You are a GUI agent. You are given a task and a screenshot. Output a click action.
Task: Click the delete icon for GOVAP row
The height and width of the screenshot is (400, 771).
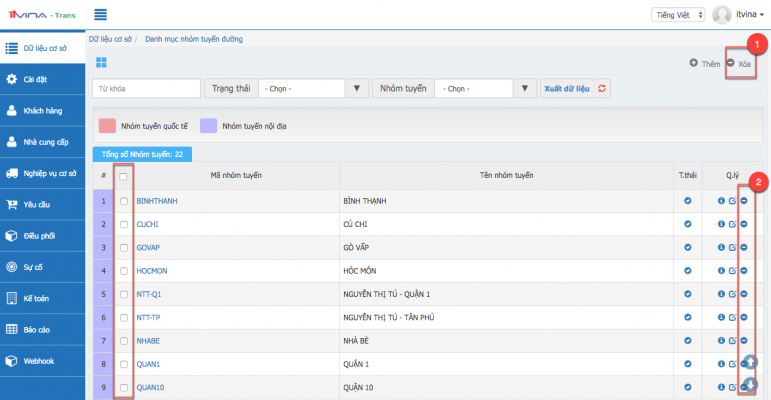coord(743,247)
